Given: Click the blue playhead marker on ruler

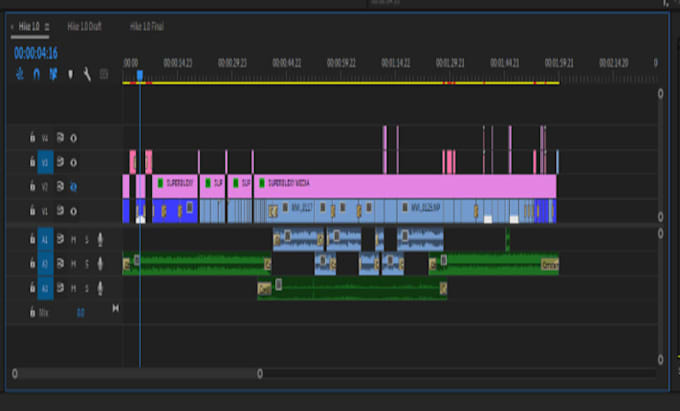Looking at the screenshot, I should (139, 75).
